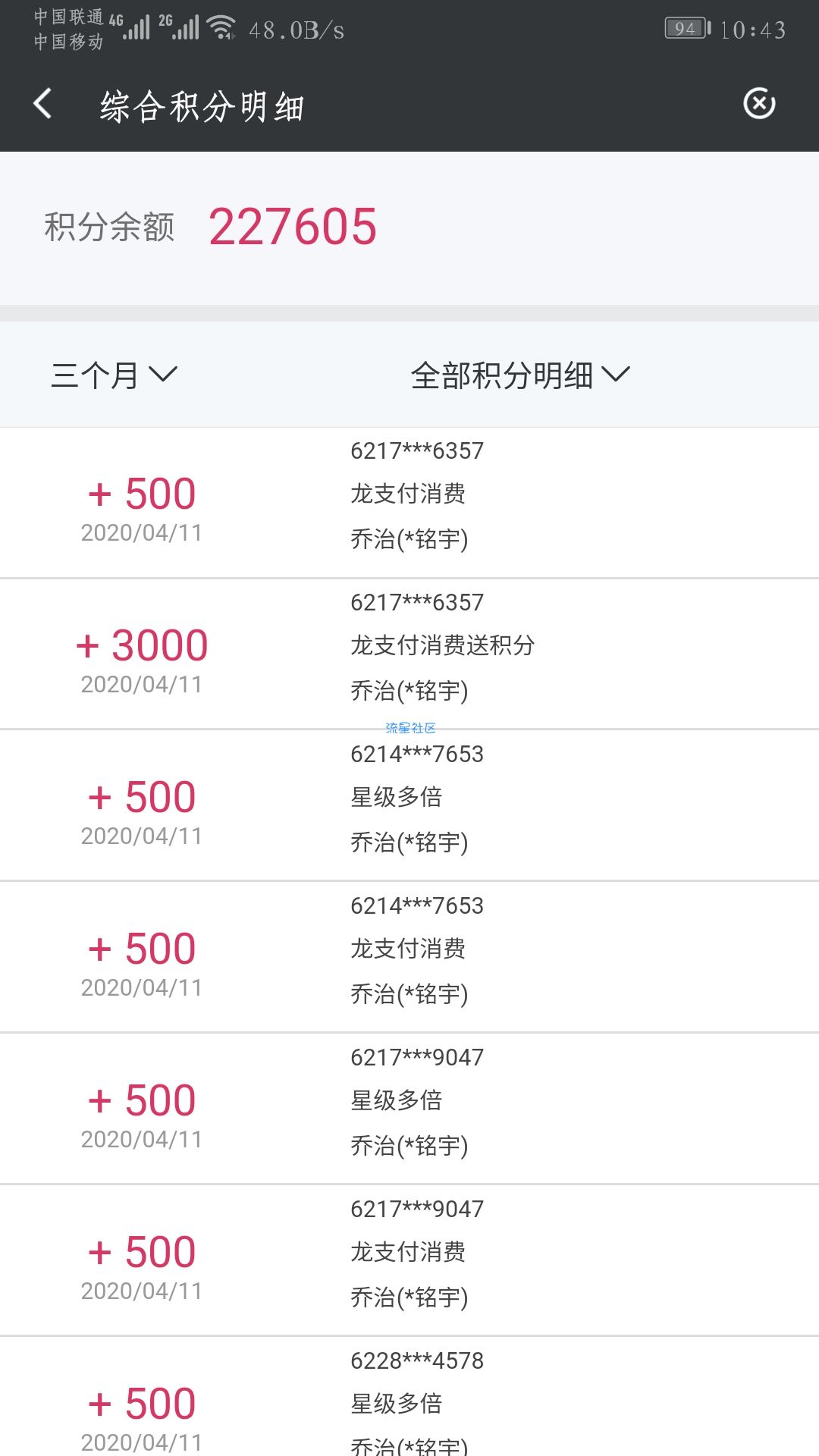Close page with the circled X icon
Screen dimensions: 819x1456
pos(759,104)
